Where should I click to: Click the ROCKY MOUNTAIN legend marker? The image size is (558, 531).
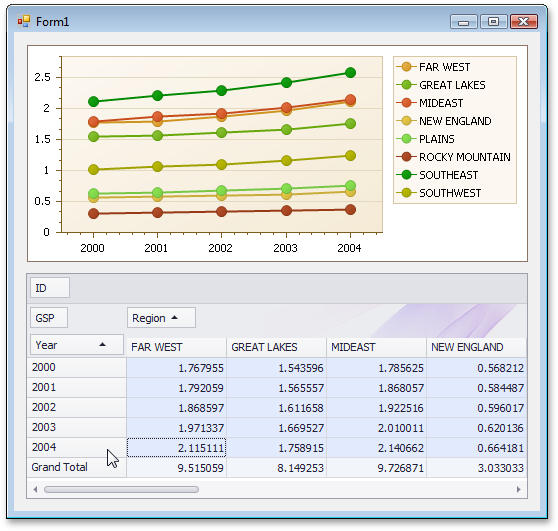(406, 157)
